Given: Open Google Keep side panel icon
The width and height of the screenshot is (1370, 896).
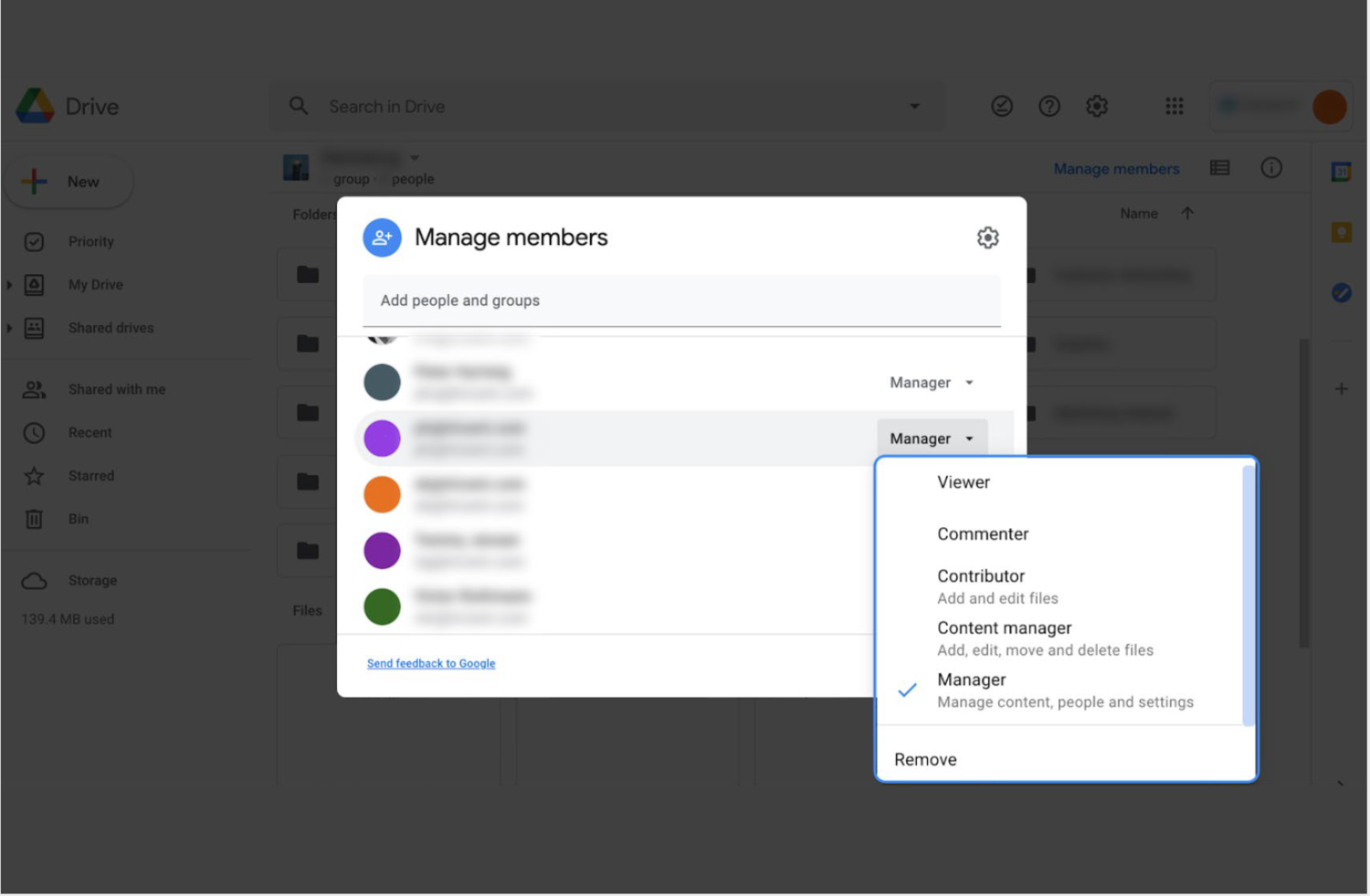Looking at the screenshot, I should pyautogui.click(x=1341, y=232).
